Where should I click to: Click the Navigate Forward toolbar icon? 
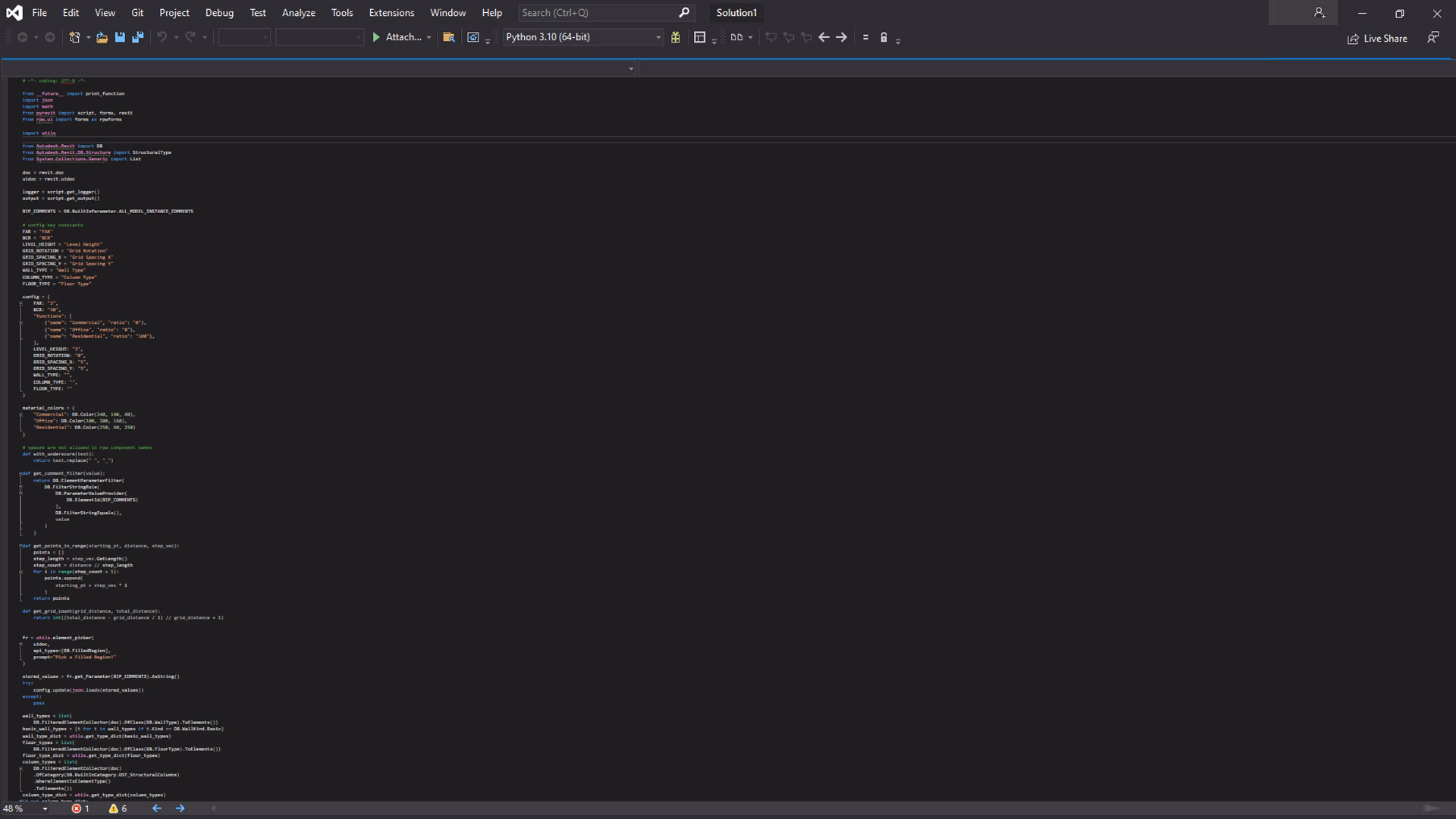tap(50, 37)
